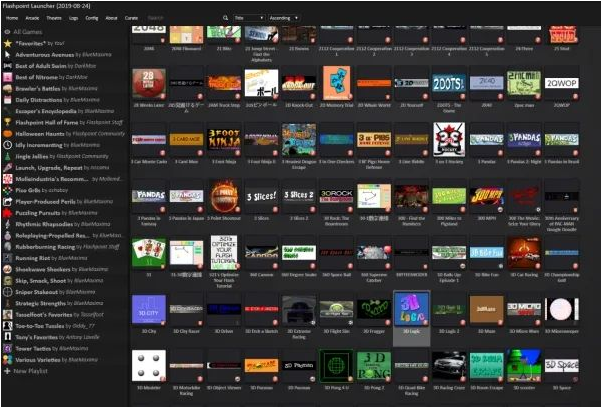
Task: Open the Theatre tab
Action: pyautogui.click(x=54, y=18)
